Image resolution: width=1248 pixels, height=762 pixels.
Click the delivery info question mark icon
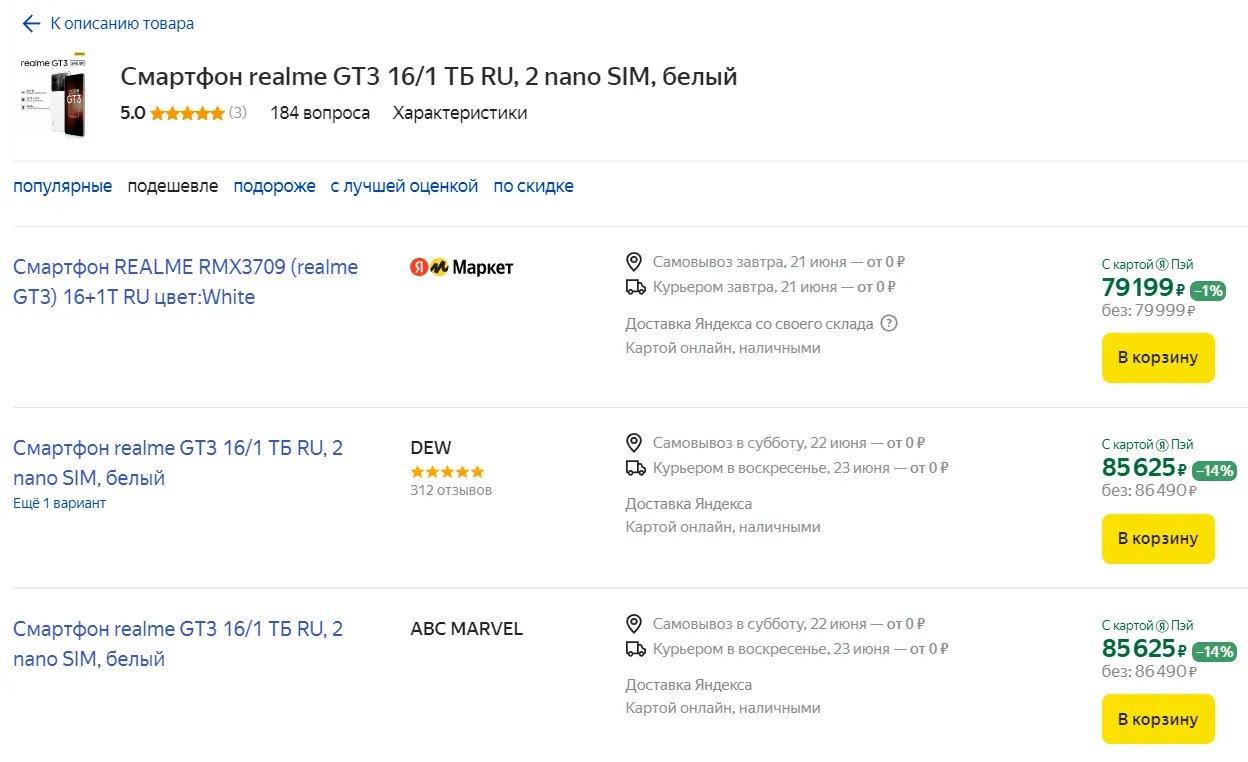[x=889, y=324]
